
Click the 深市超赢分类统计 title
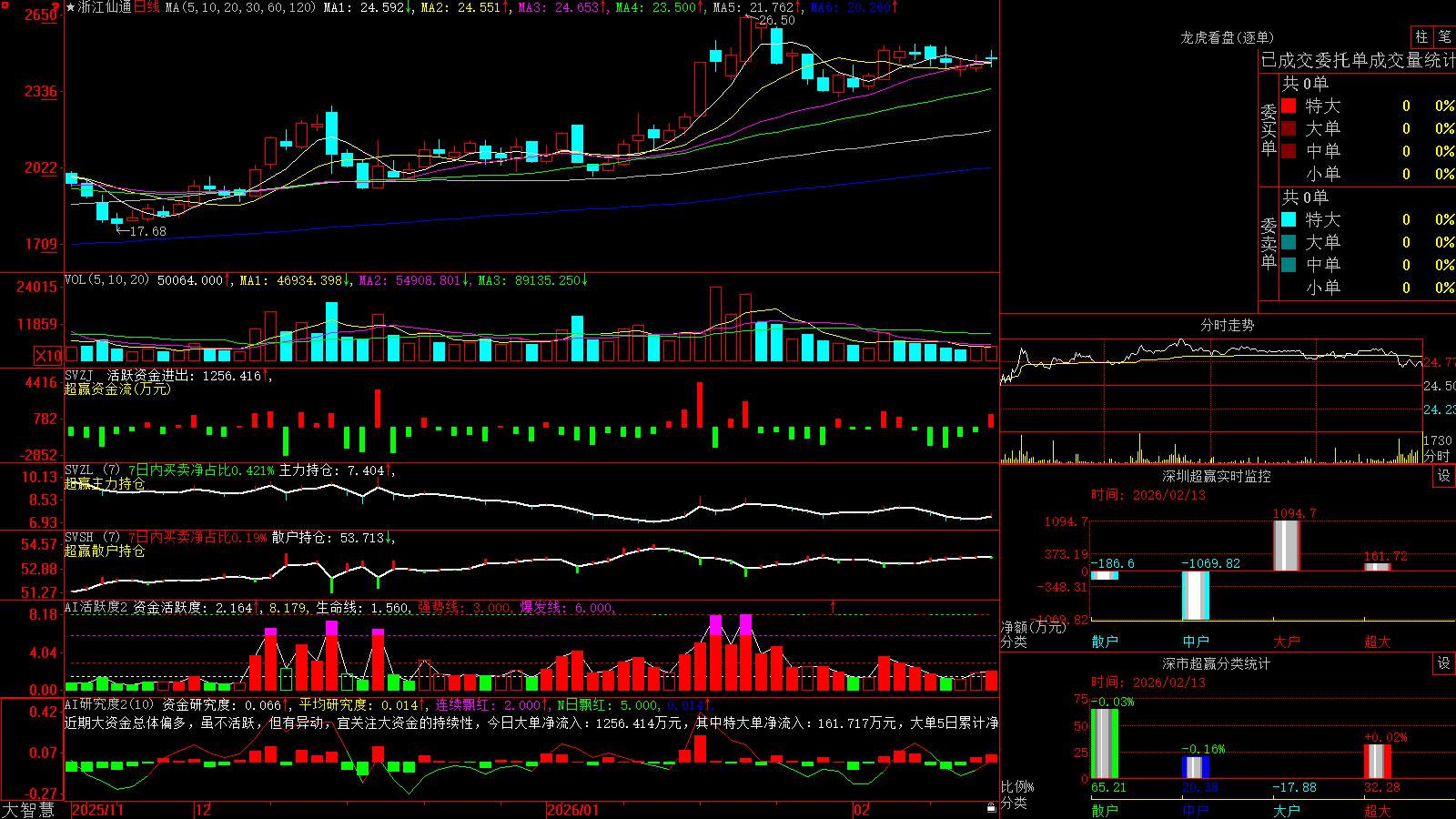coord(1217,663)
